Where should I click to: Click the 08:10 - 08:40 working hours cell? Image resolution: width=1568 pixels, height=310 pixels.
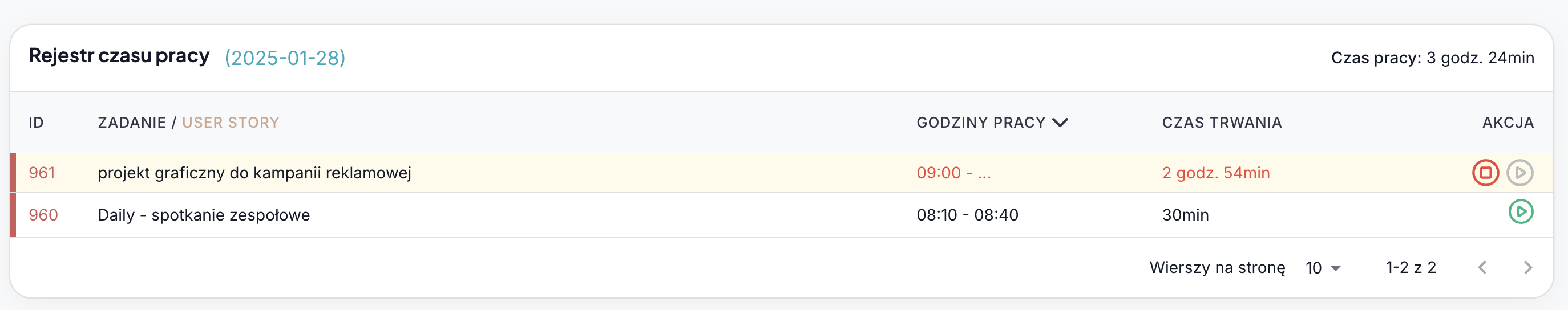(967, 215)
